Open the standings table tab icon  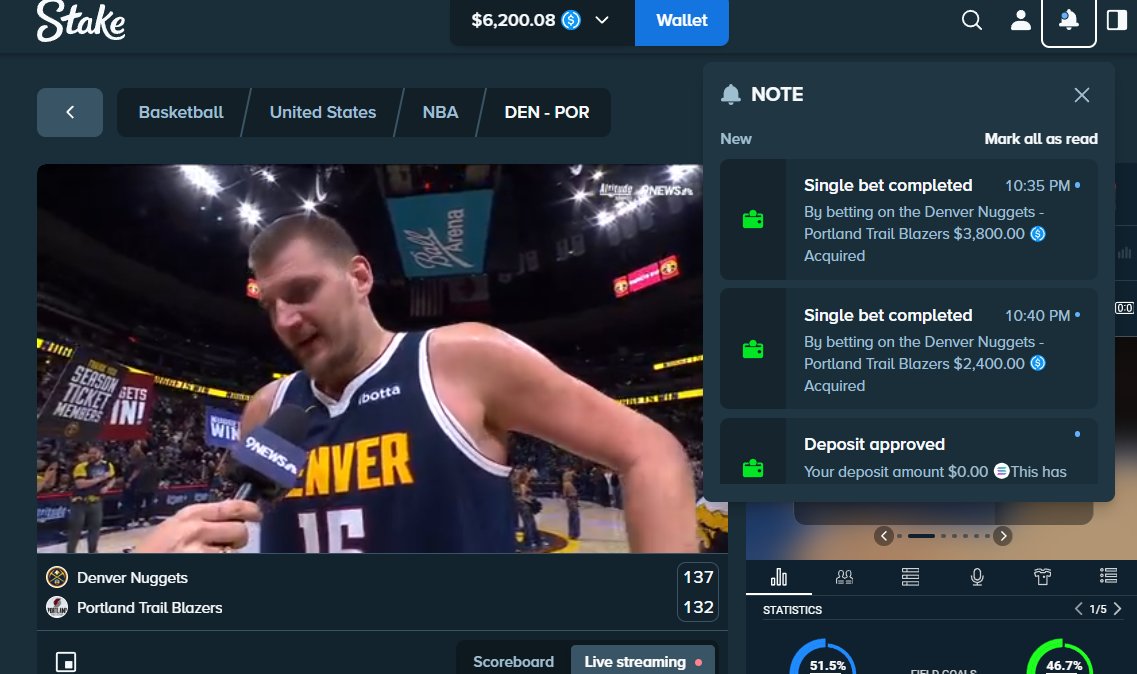coord(910,577)
